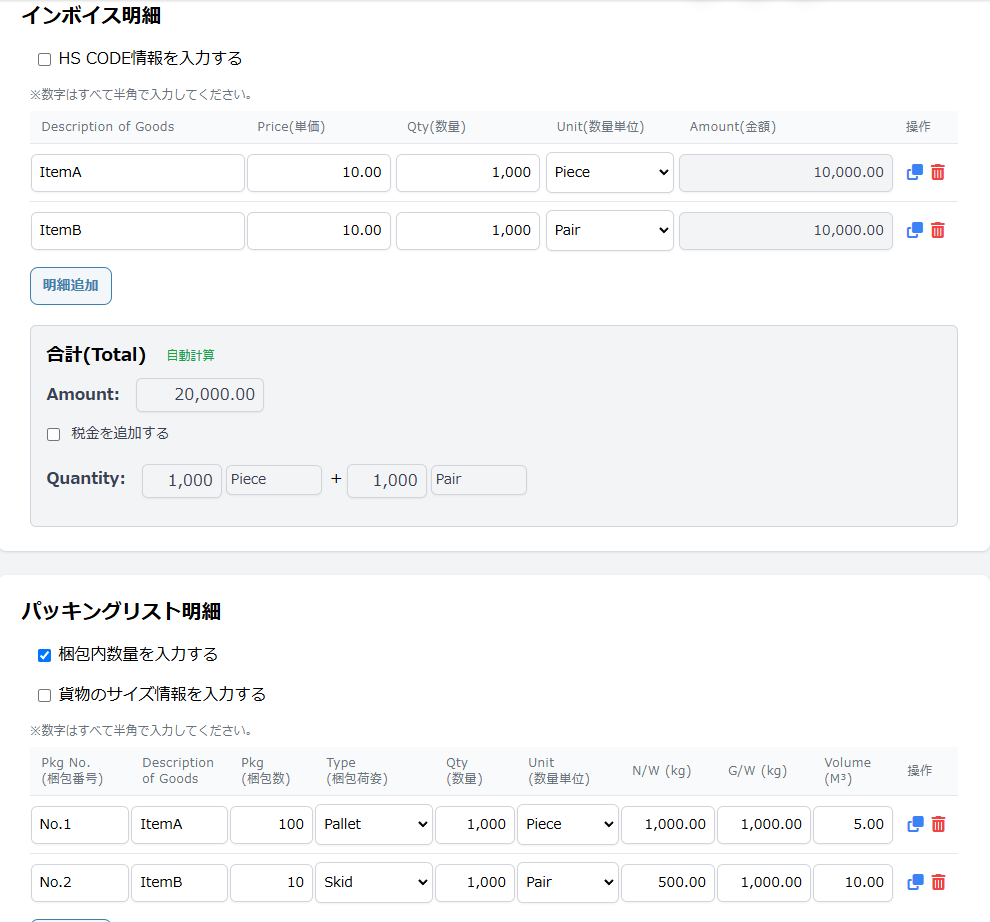
Task: Click the N/W field in row No.1
Action: click(x=668, y=824)
